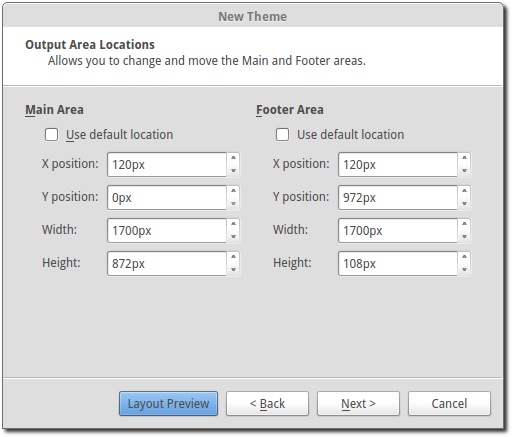Screen dimensions: 512x437
Task: Increase Footer Area X position value
Action: tap(464, 158)
